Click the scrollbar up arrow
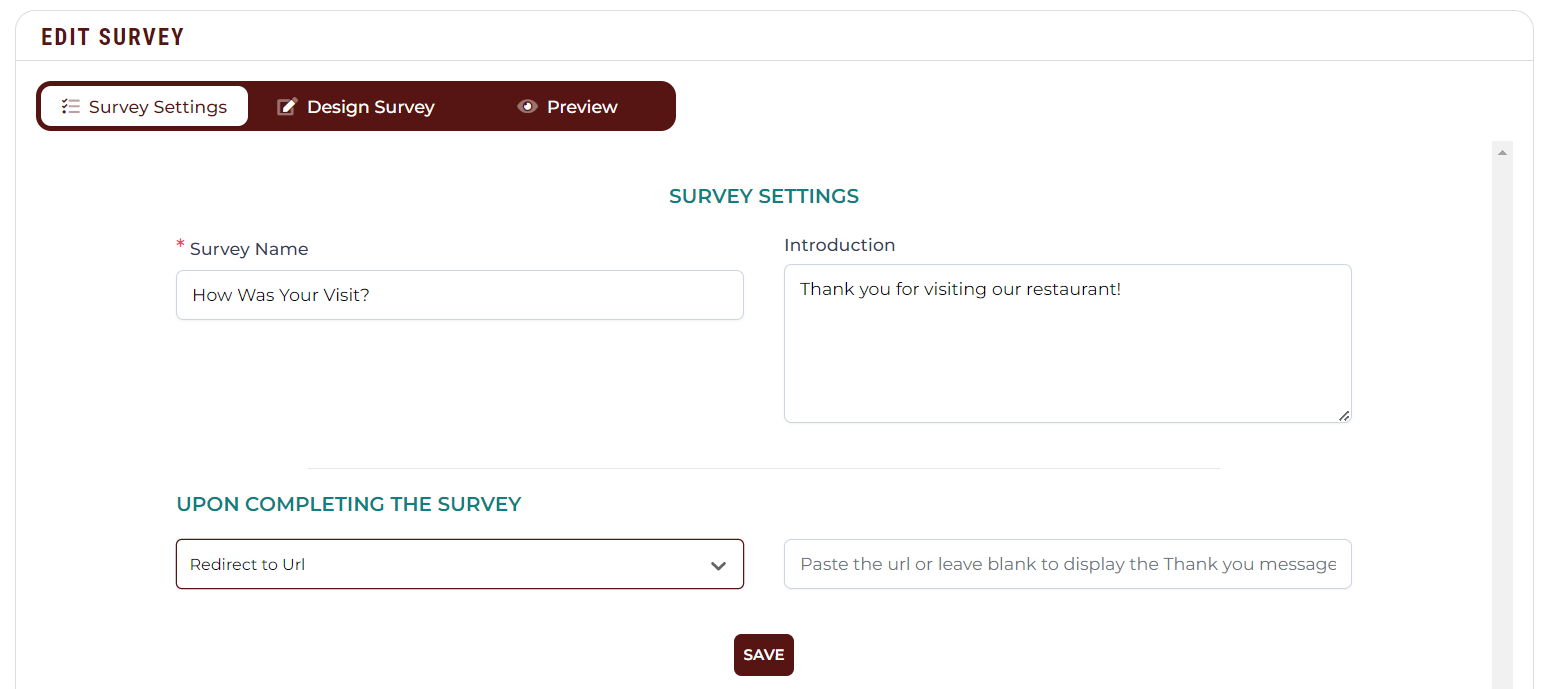 click(1502, 152)
